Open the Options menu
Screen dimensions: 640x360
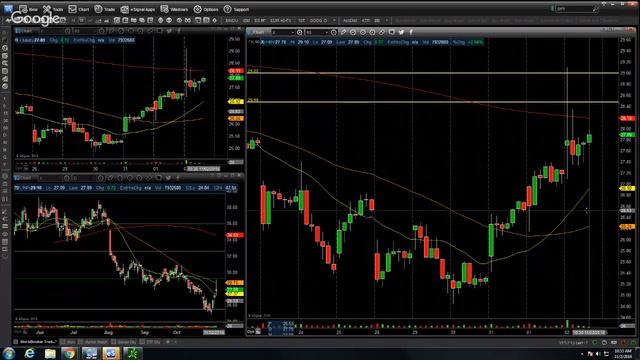[206, 9]
